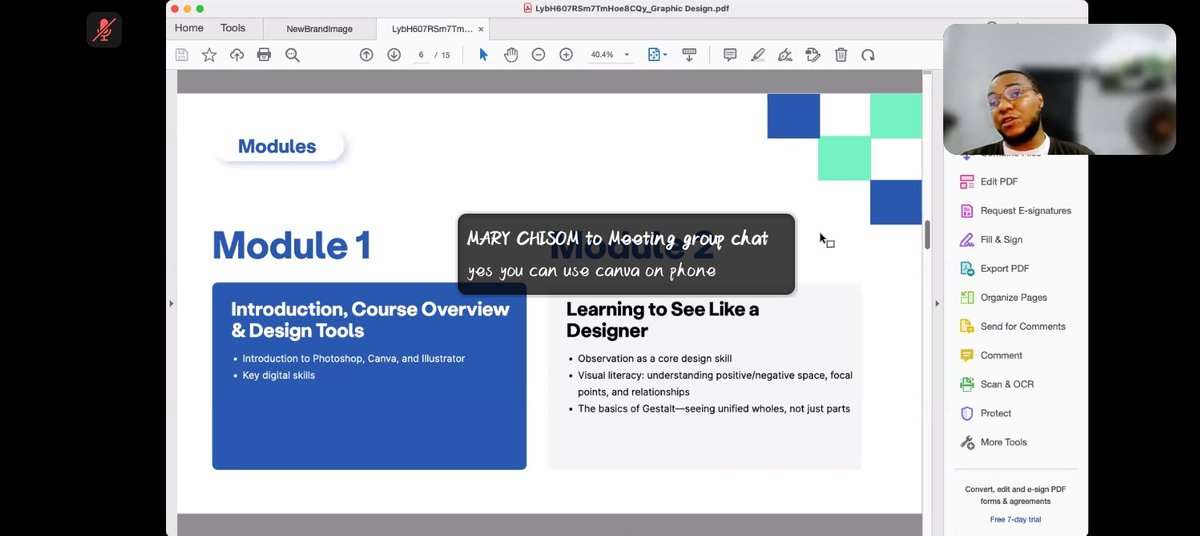
Task: Select the highlight text pen tool
Action: tap(758, 55)
